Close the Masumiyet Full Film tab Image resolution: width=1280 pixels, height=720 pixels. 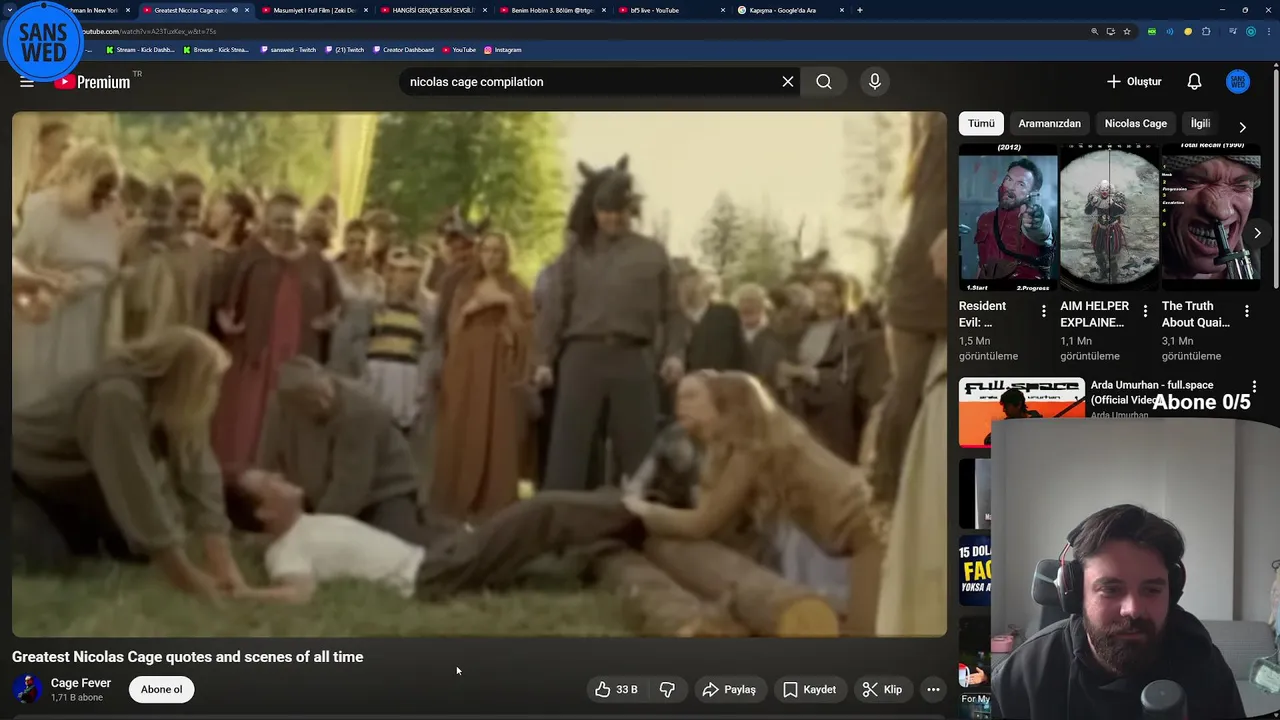(366, 10)
